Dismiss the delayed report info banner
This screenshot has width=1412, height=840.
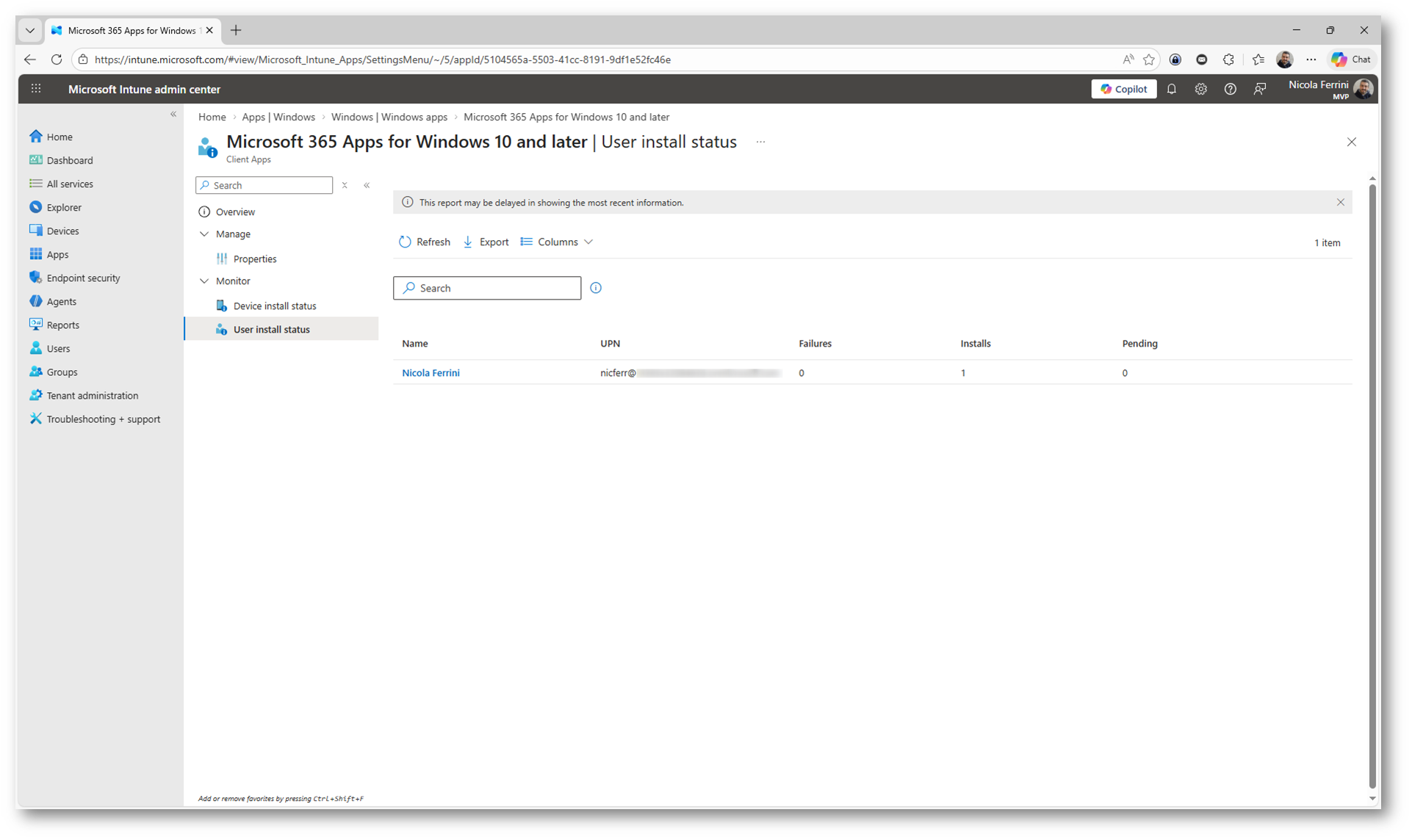1340,202
